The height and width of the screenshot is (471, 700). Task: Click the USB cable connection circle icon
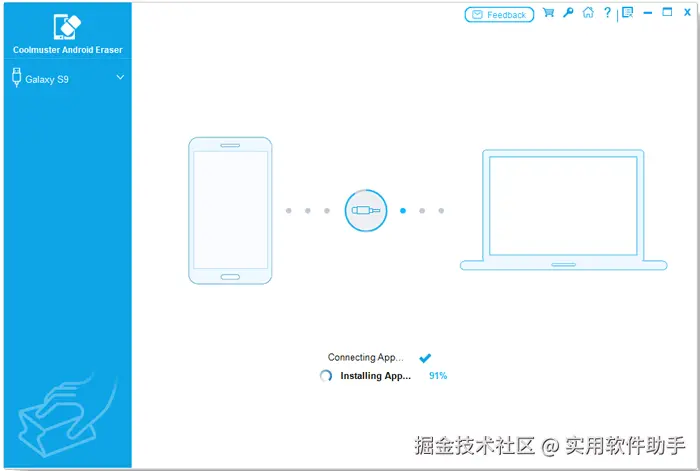tap(366, 210)
